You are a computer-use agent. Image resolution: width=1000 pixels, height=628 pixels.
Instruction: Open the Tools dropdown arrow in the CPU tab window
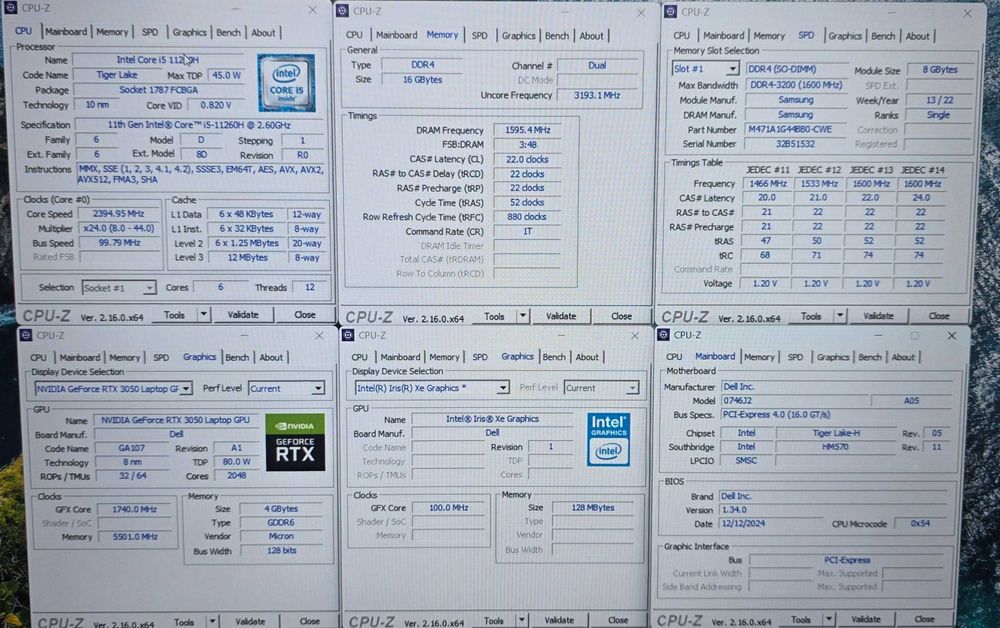pyautogui.click(x=203, y=314)
